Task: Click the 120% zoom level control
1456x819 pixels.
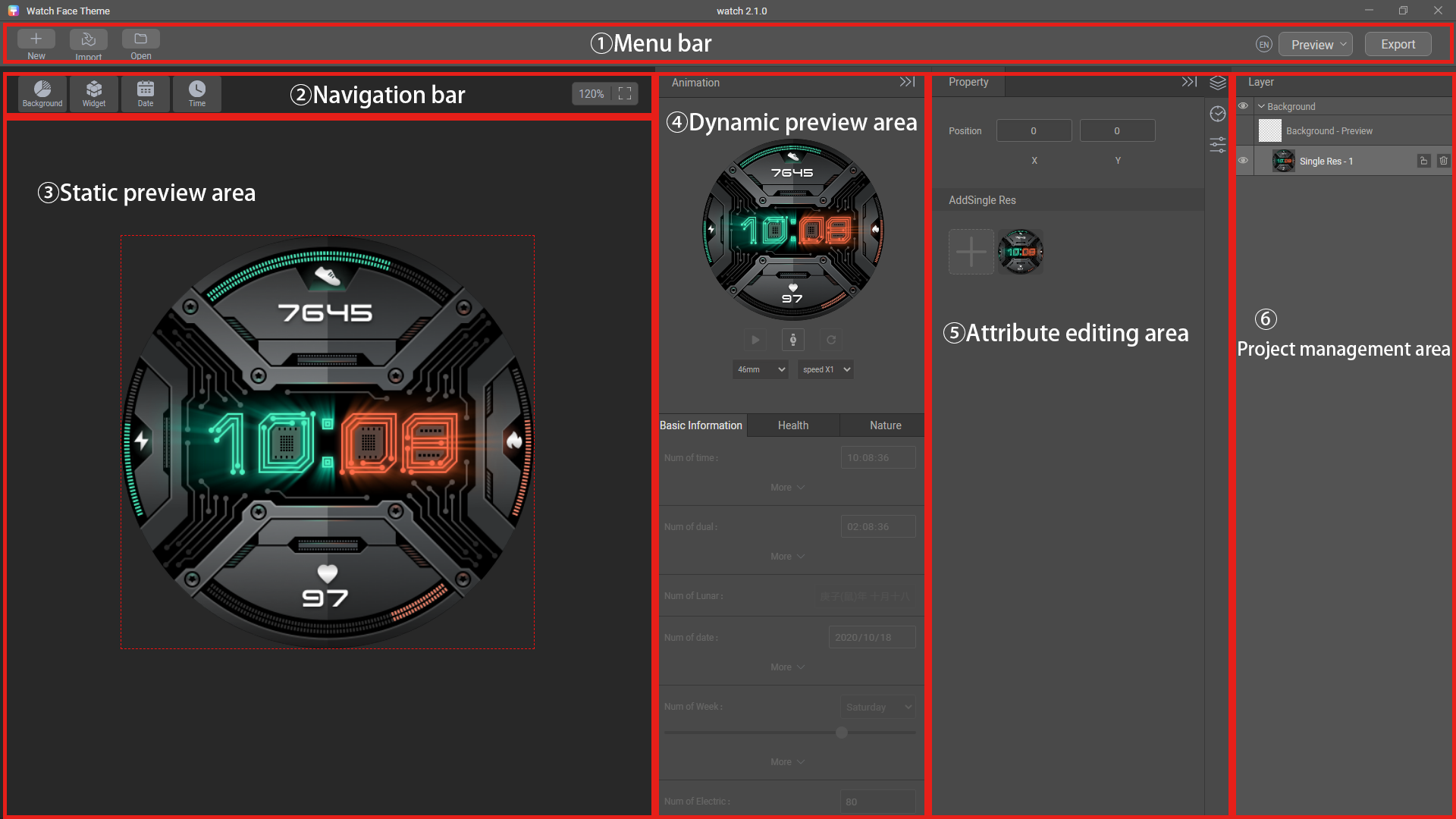Action: [591, 94]
